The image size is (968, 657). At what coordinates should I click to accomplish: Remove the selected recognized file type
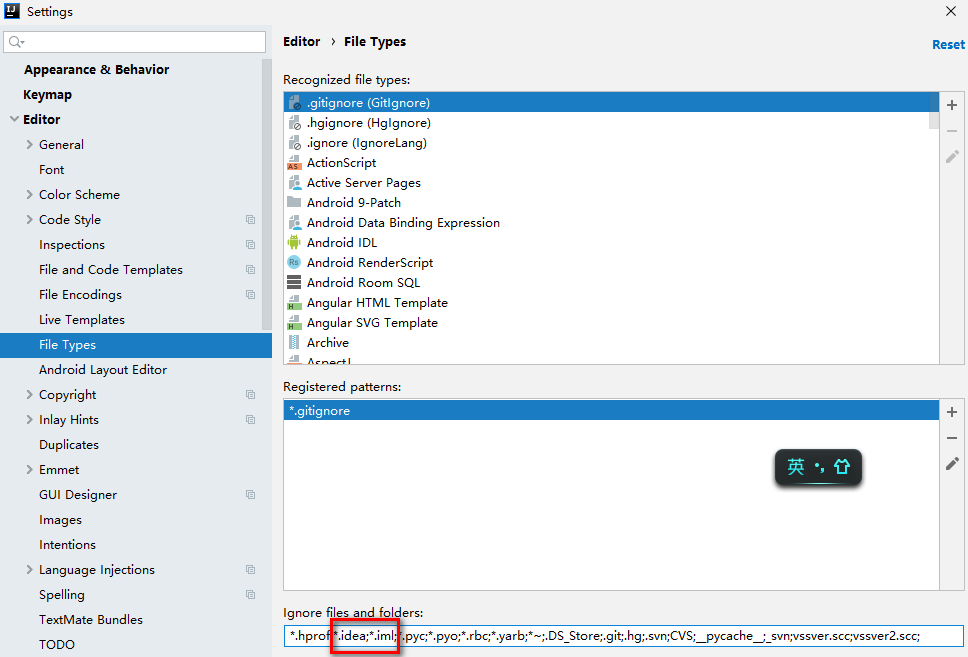(x=952, y=131)
